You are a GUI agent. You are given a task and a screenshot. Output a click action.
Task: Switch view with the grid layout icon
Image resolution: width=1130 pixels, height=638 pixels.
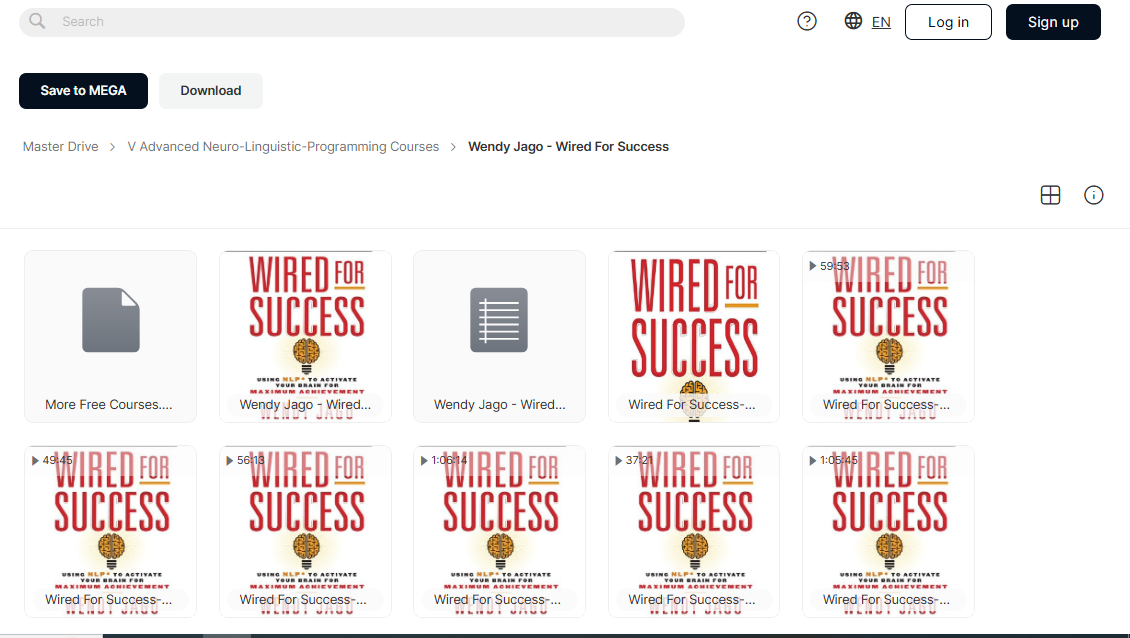pyautogui.click(x=1050, y=195)
